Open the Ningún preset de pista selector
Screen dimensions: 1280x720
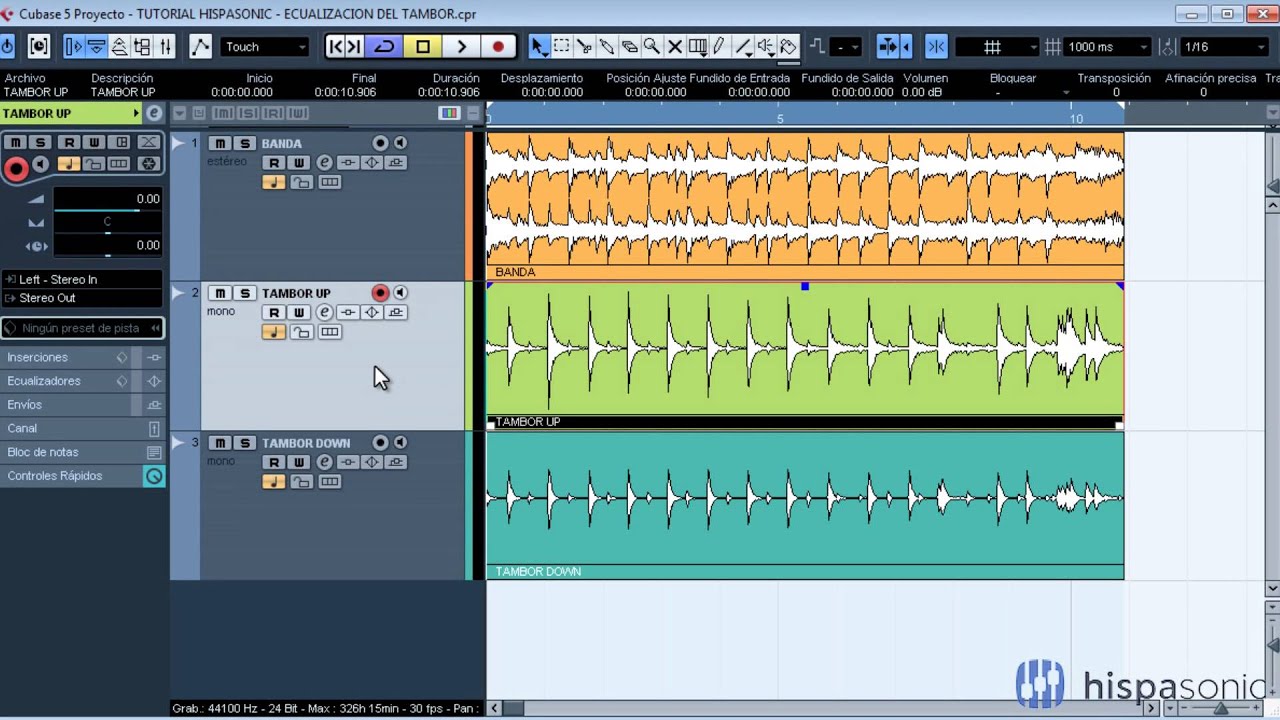click(82, 328)
